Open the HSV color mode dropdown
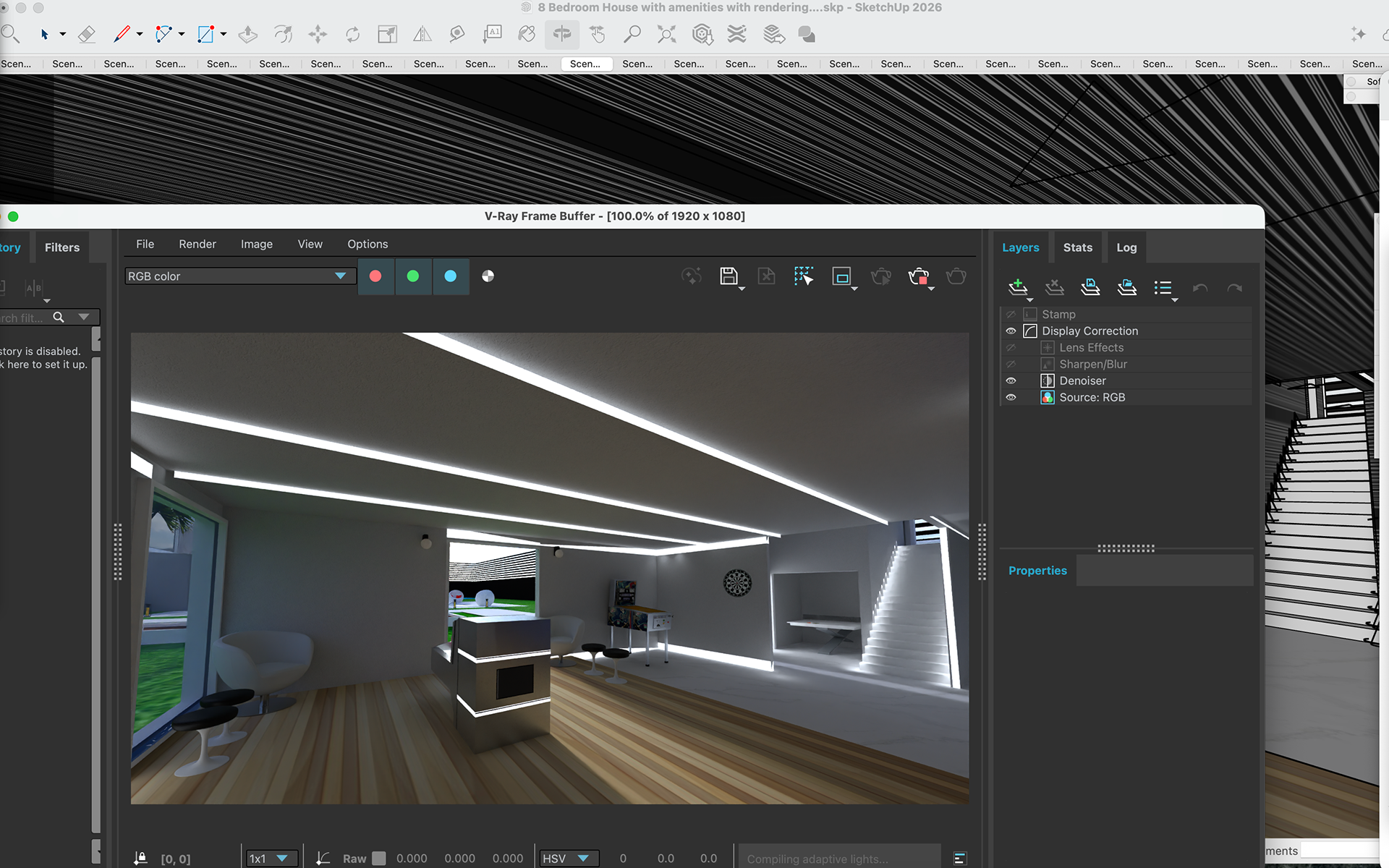Viewport: 1389px width, 868px height. pos(566,859)
